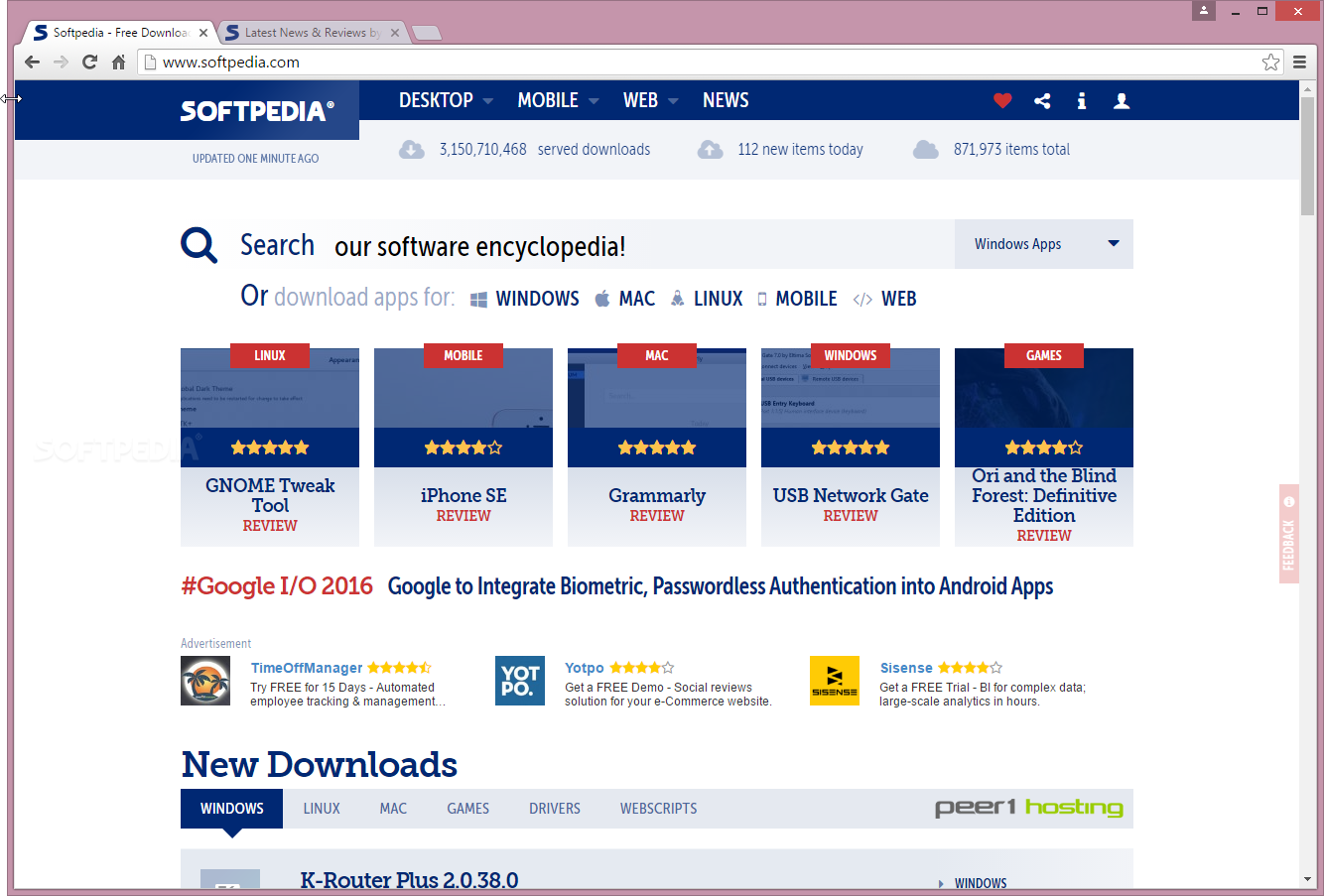Click the served downloads cloud icon
The image size is (1324, 896).
(x=411, y=150)
